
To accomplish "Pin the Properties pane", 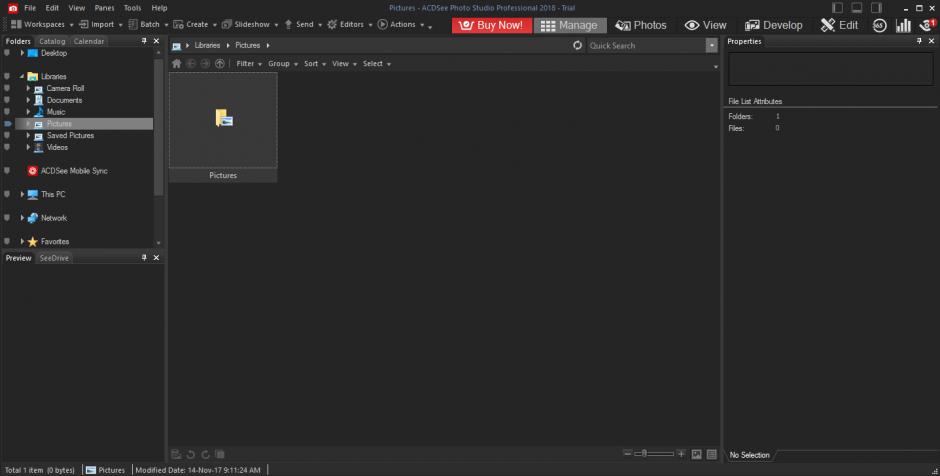I will (x=919, y=41).
